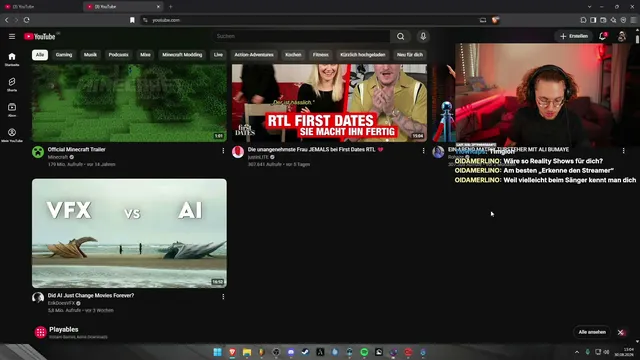Reload the page with the refresh icon

point(27,20)
